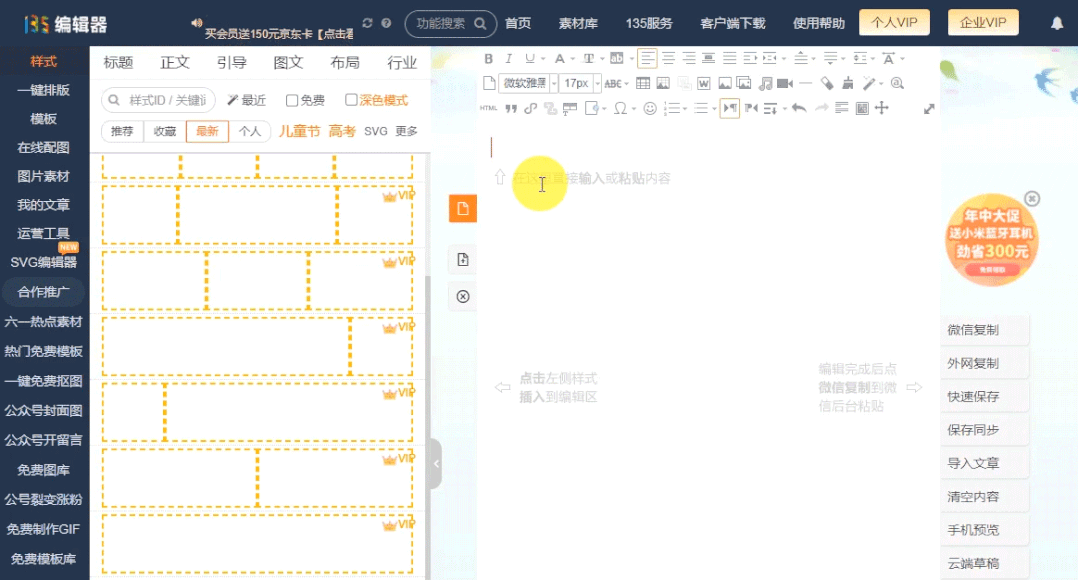
Task: Insert music audio into the article
Action: pyautogui.click(x=765, y=83)
